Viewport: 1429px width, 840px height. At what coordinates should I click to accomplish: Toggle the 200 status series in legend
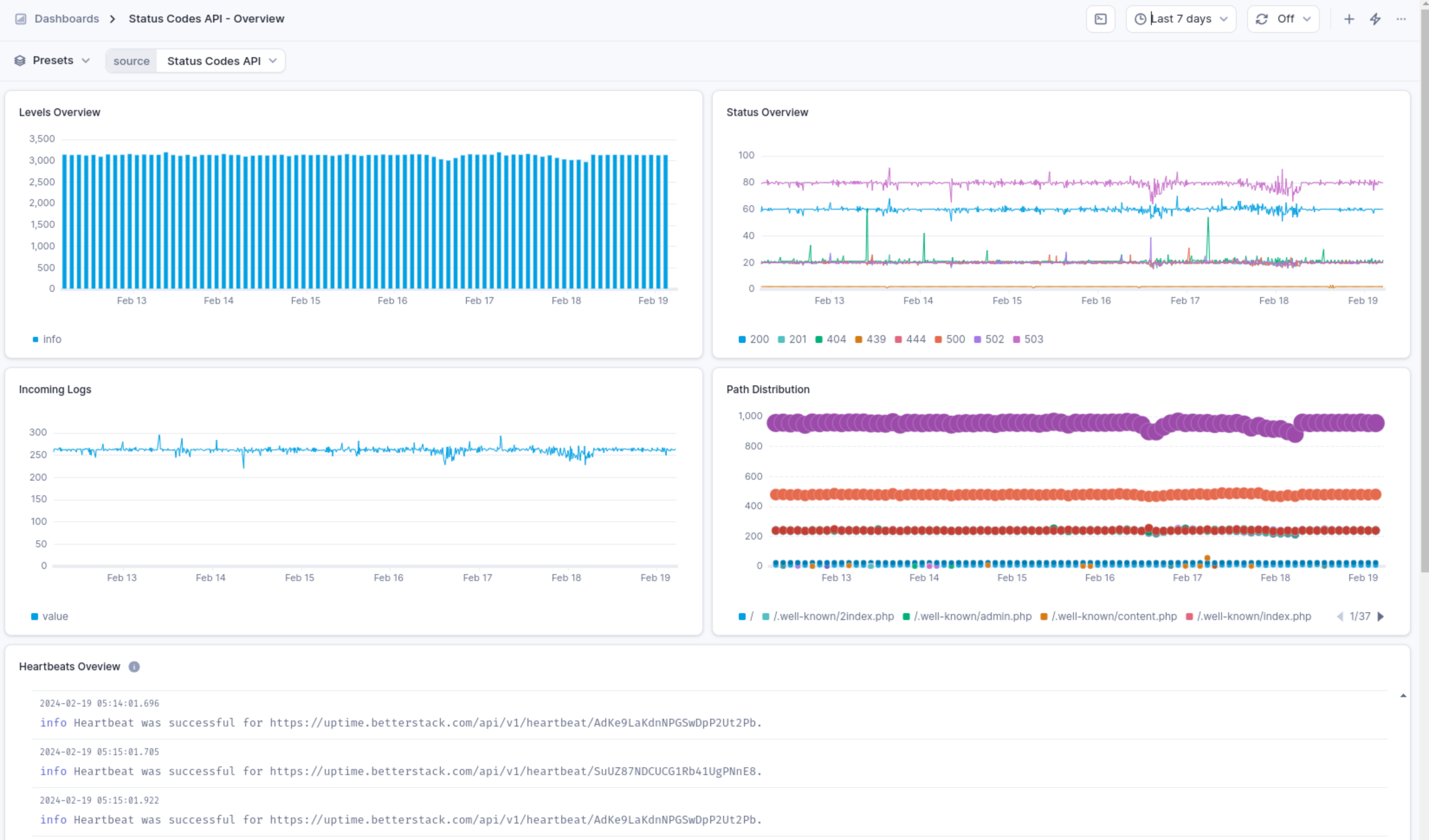pos(753,339)
